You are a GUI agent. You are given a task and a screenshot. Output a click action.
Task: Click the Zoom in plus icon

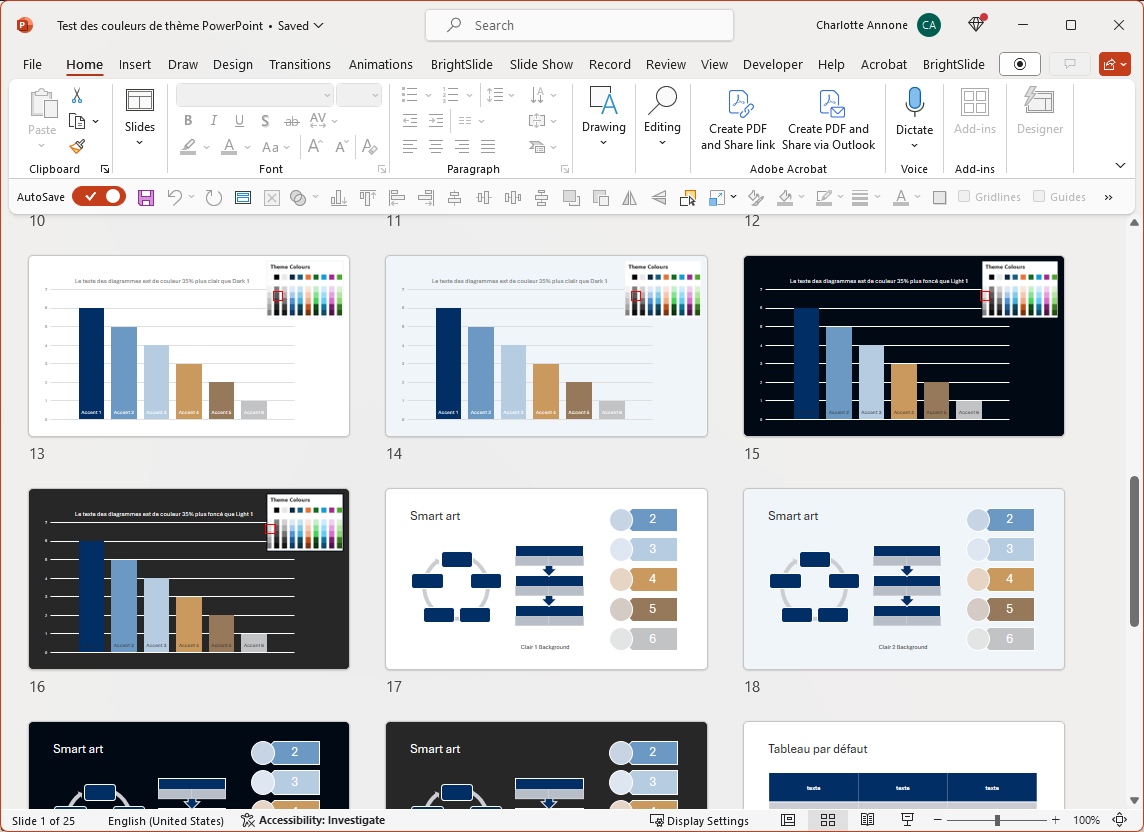coord(1055,820)
